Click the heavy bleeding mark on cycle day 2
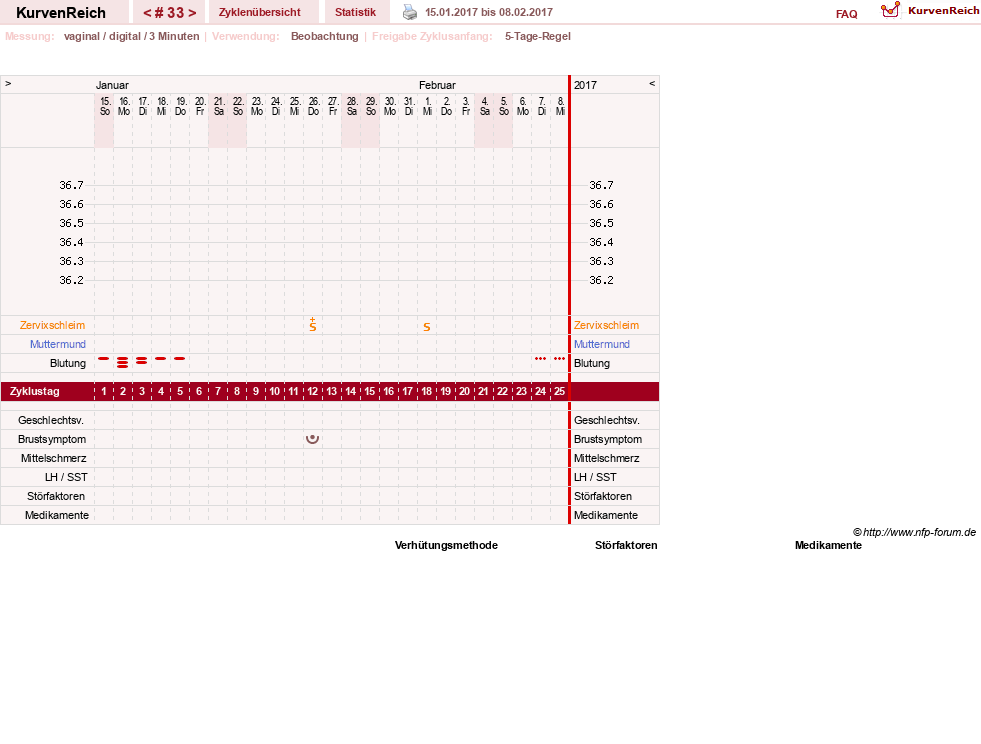The width and height of the screenshot is (981, 744). (x=123, y=362)
